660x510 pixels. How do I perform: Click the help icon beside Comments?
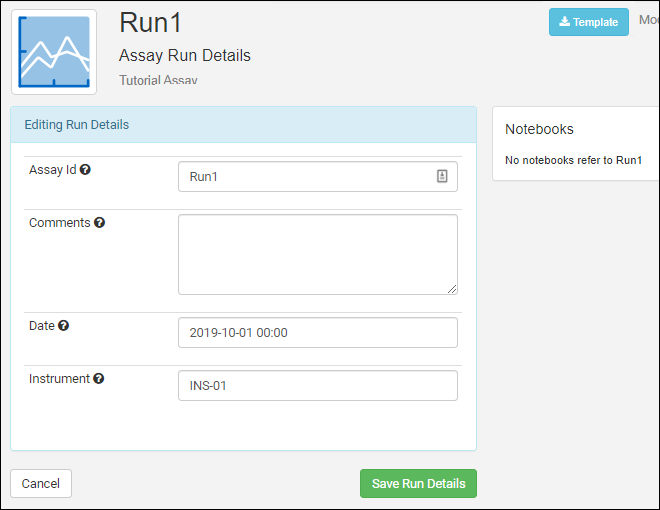tap(99, 223)
